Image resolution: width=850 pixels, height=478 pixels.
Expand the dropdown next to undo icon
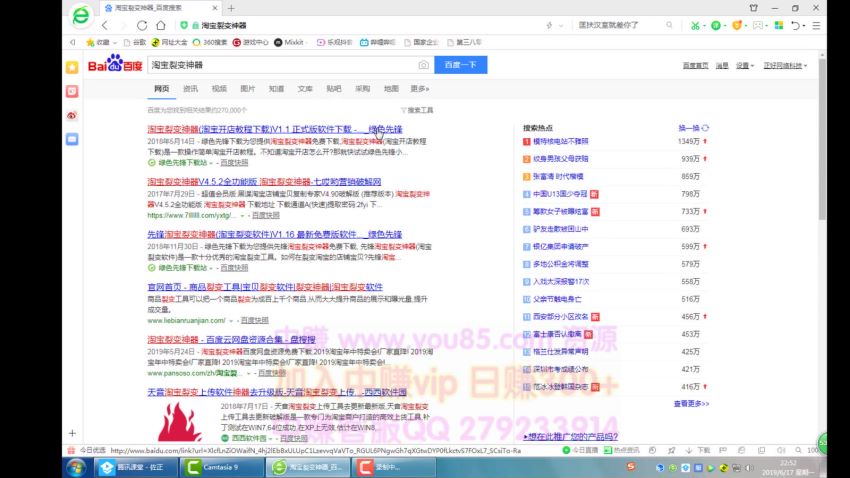point(804,26)
